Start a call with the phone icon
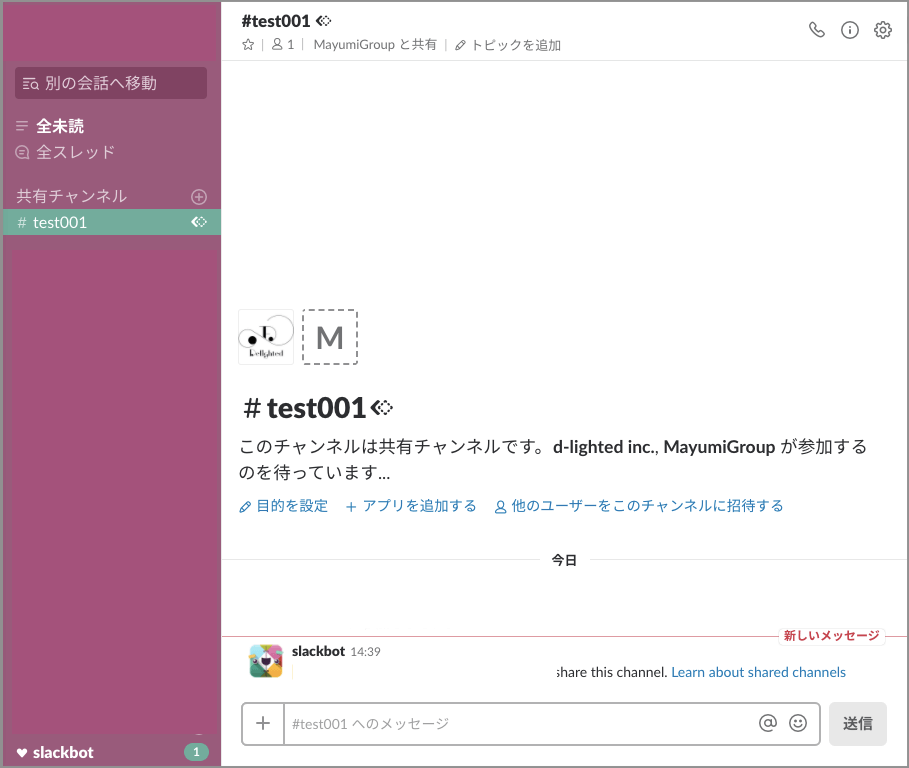 817,30
